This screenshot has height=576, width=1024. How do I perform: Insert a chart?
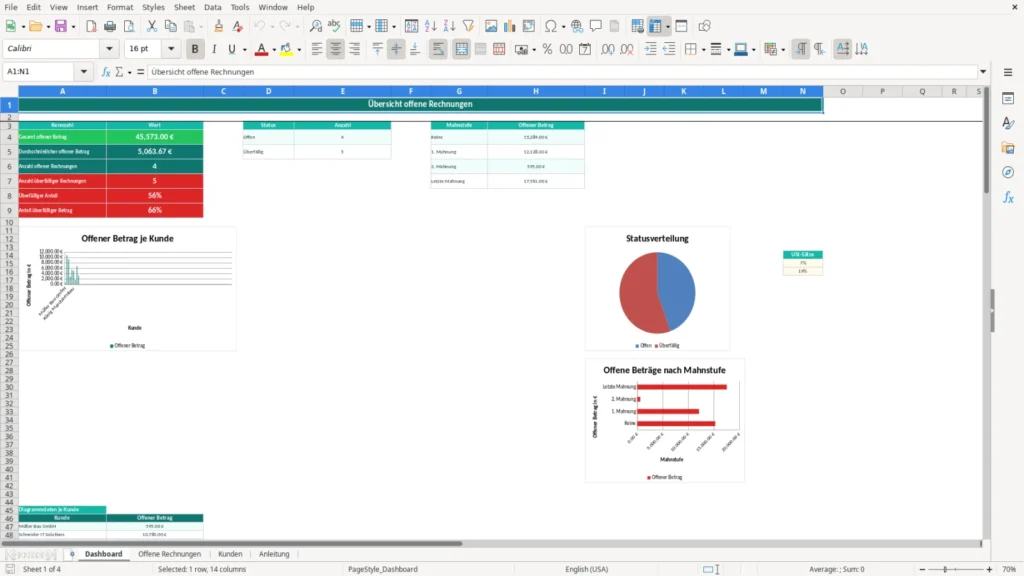[x=509, y=26]
